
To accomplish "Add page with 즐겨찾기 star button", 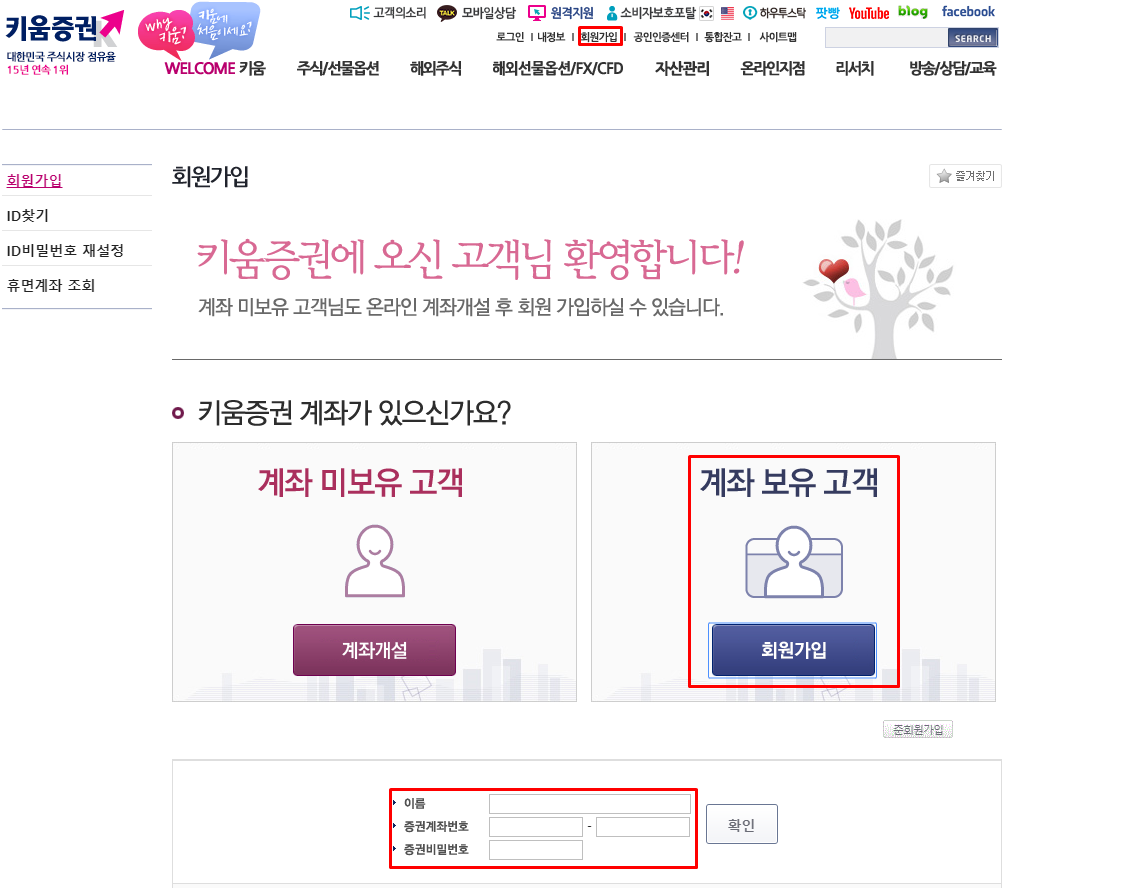I will (965, 176).
